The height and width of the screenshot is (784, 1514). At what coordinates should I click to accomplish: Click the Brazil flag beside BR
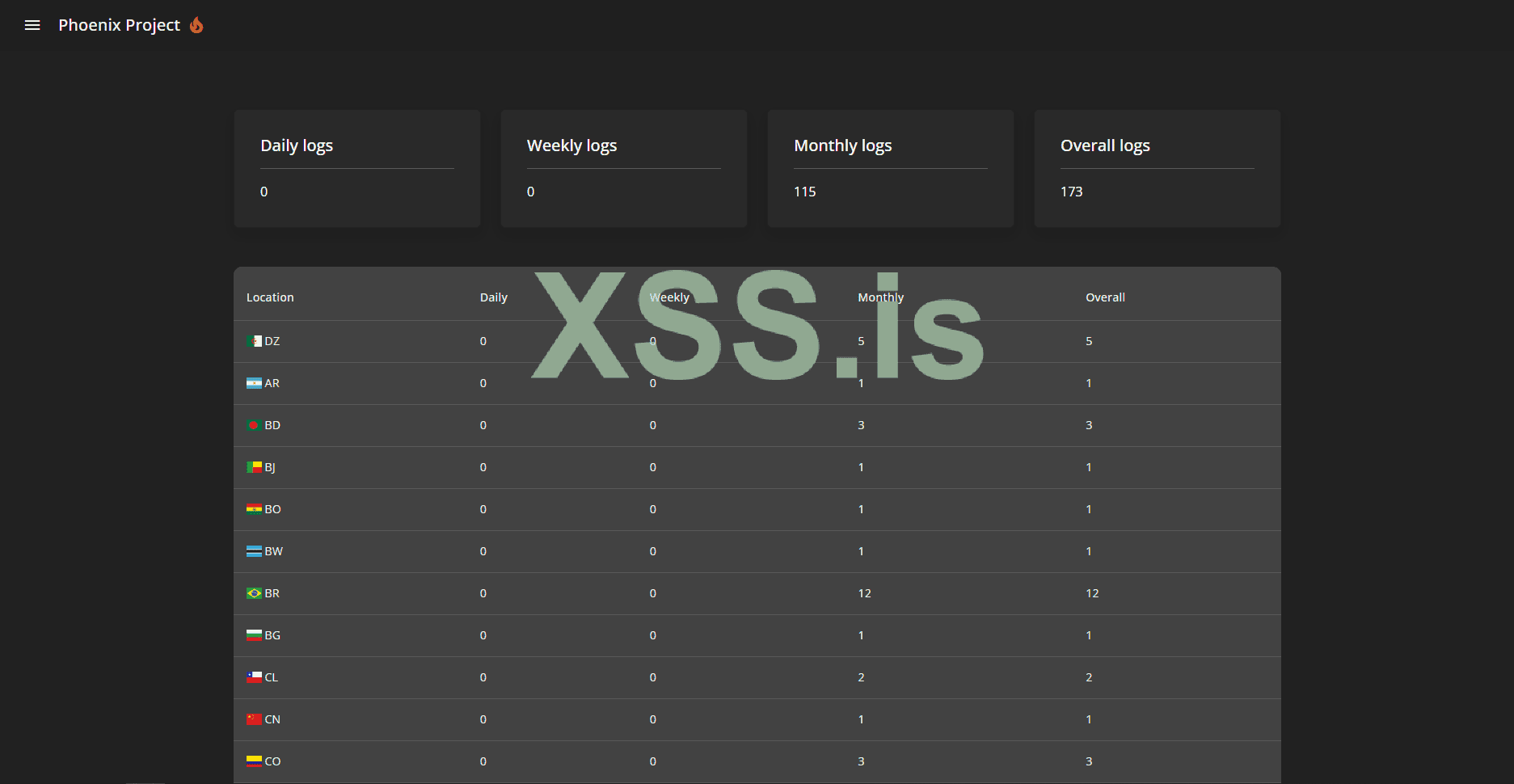coord(254,593)
